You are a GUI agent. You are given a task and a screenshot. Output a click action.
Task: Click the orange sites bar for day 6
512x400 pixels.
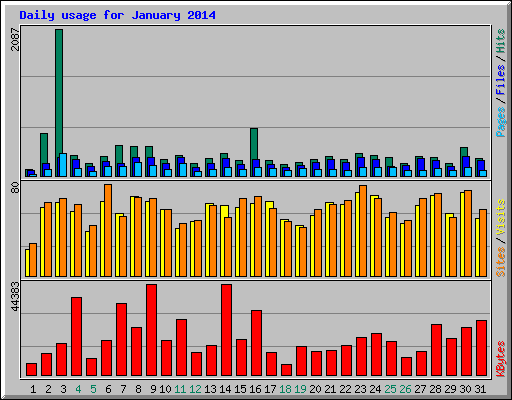coord(108,230)
